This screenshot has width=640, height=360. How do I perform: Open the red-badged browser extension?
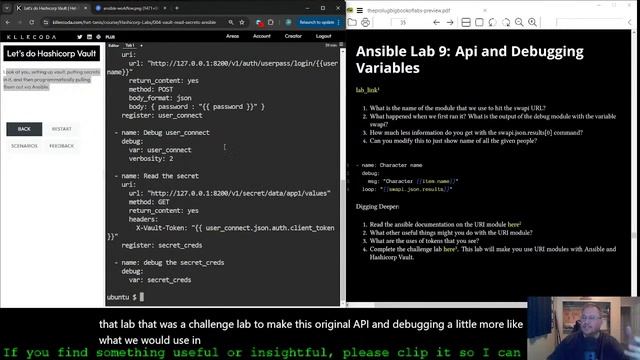[259, 22]
